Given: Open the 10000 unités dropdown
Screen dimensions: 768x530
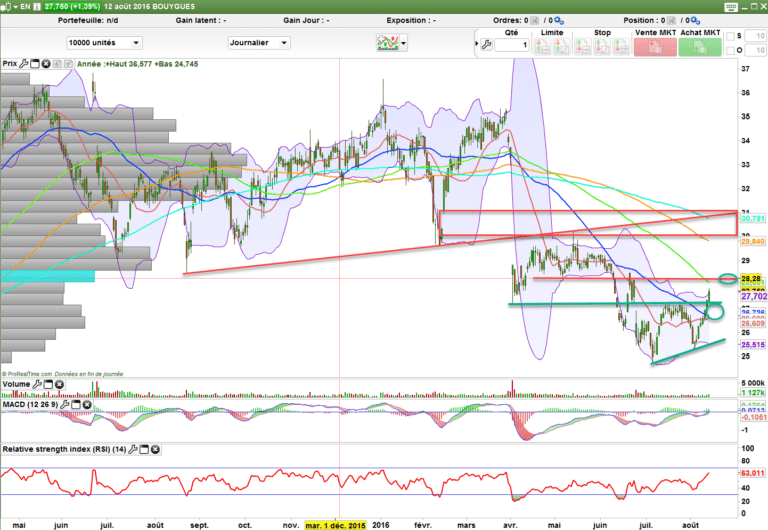Looking at the screenshot, I should click(x=104, y=43).
